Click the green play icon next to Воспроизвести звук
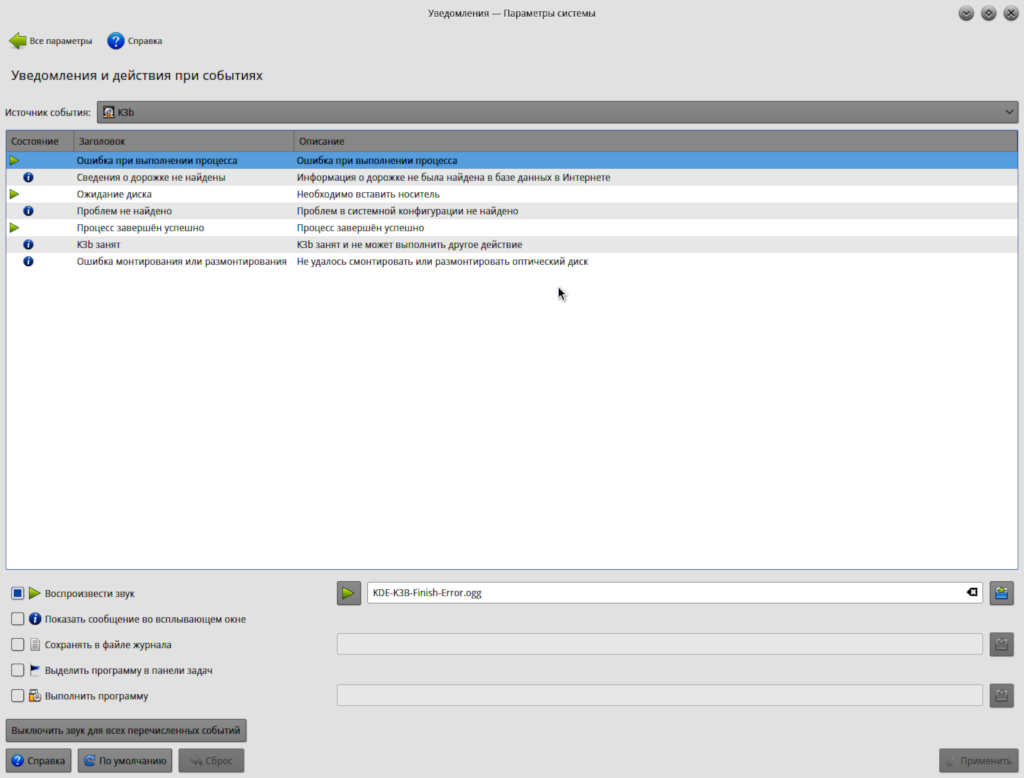 [x=35, y=593]
